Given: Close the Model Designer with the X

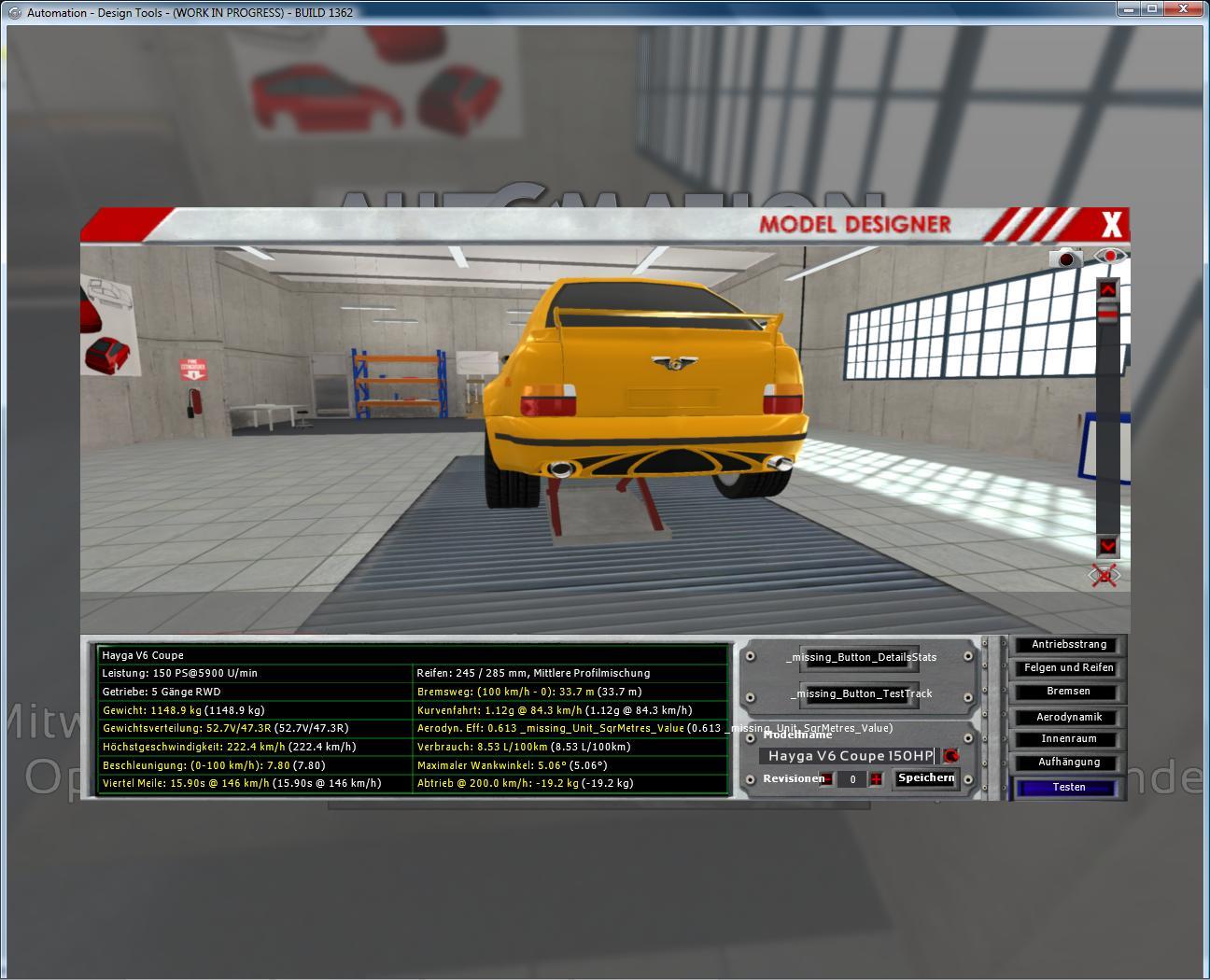Looking at the screenshot, I should pos(1111,225).
